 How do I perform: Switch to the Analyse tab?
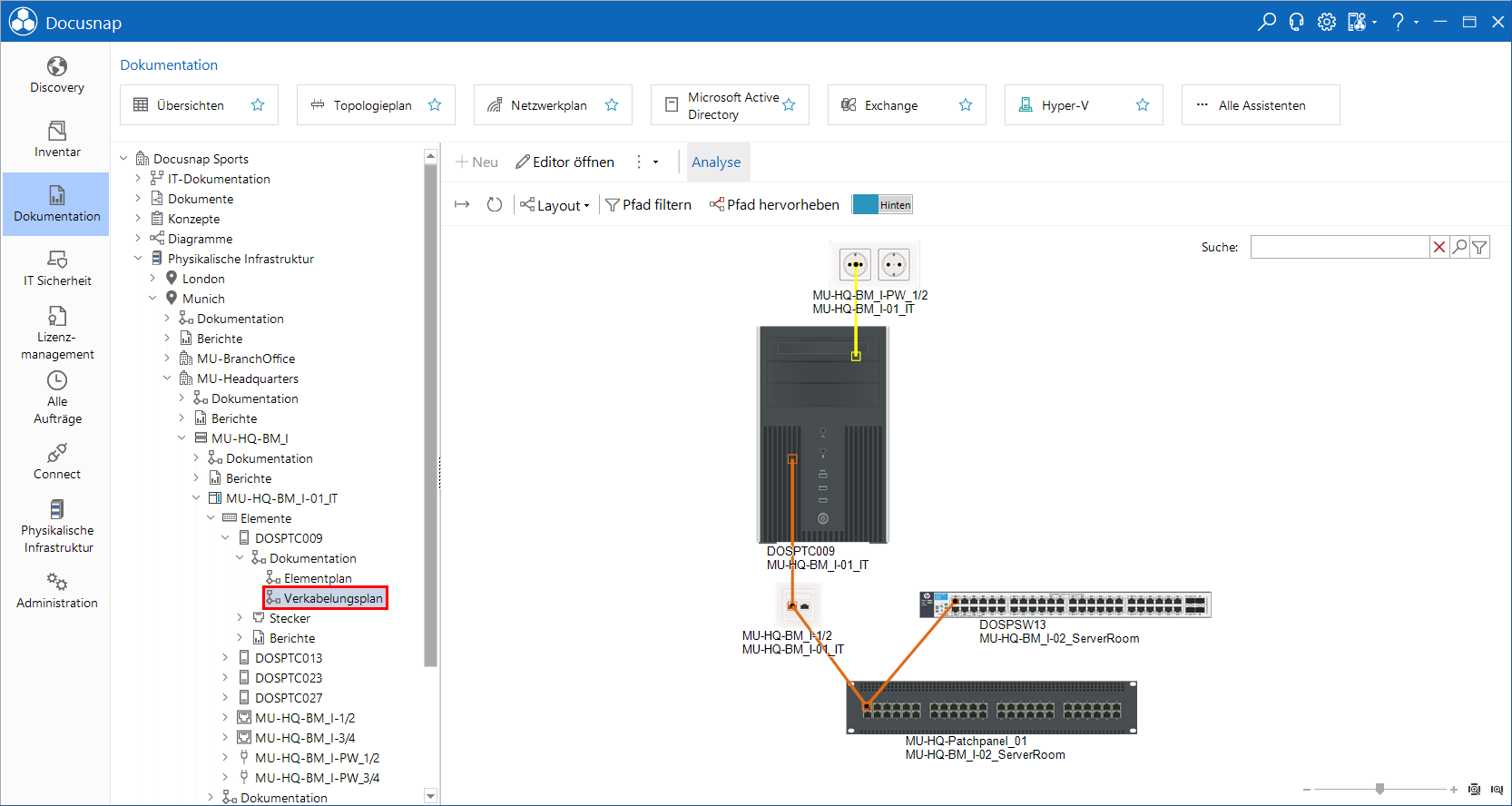point(716,162)
